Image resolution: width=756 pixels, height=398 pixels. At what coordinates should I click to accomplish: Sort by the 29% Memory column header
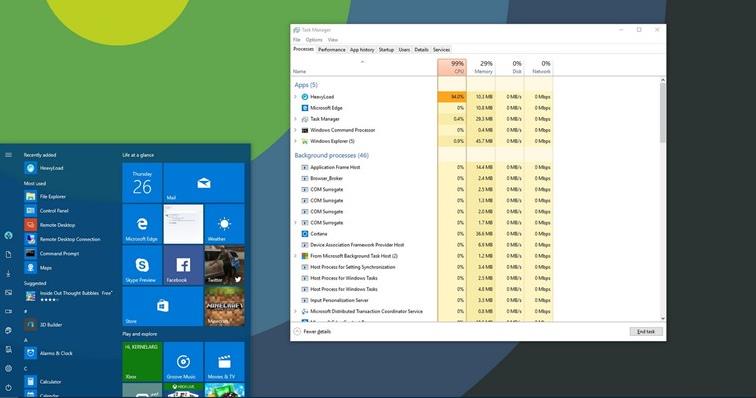pos(481,68)
